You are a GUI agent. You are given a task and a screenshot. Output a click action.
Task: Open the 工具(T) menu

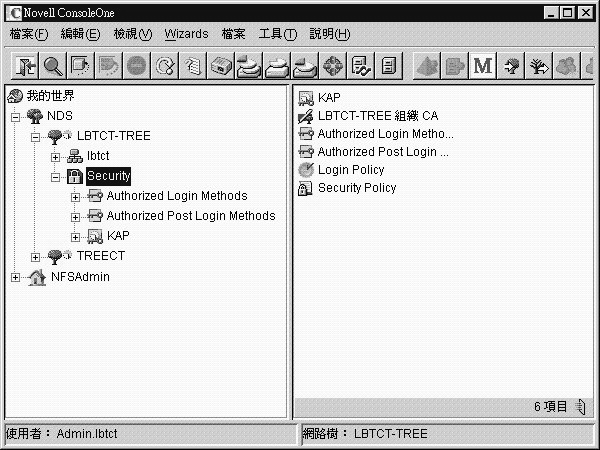tap(277, 34)
